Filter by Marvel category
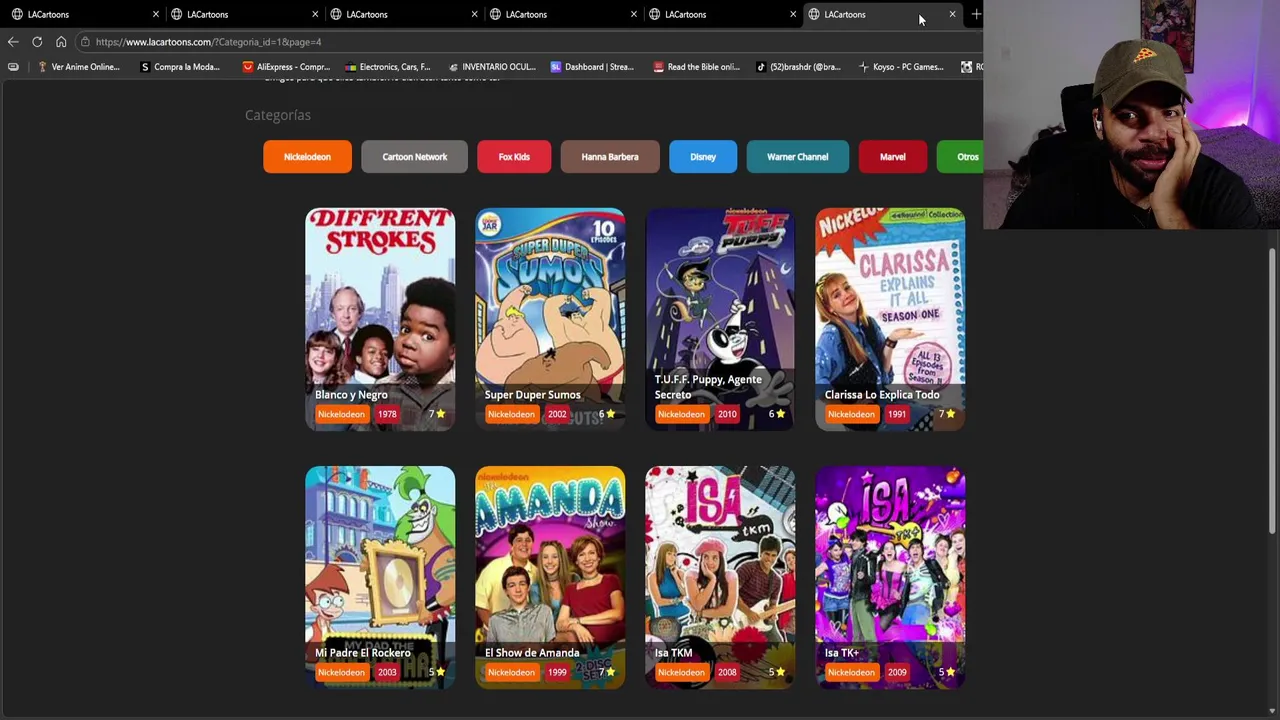Viewport: 1280px width, 720px height. coord(892,157)
